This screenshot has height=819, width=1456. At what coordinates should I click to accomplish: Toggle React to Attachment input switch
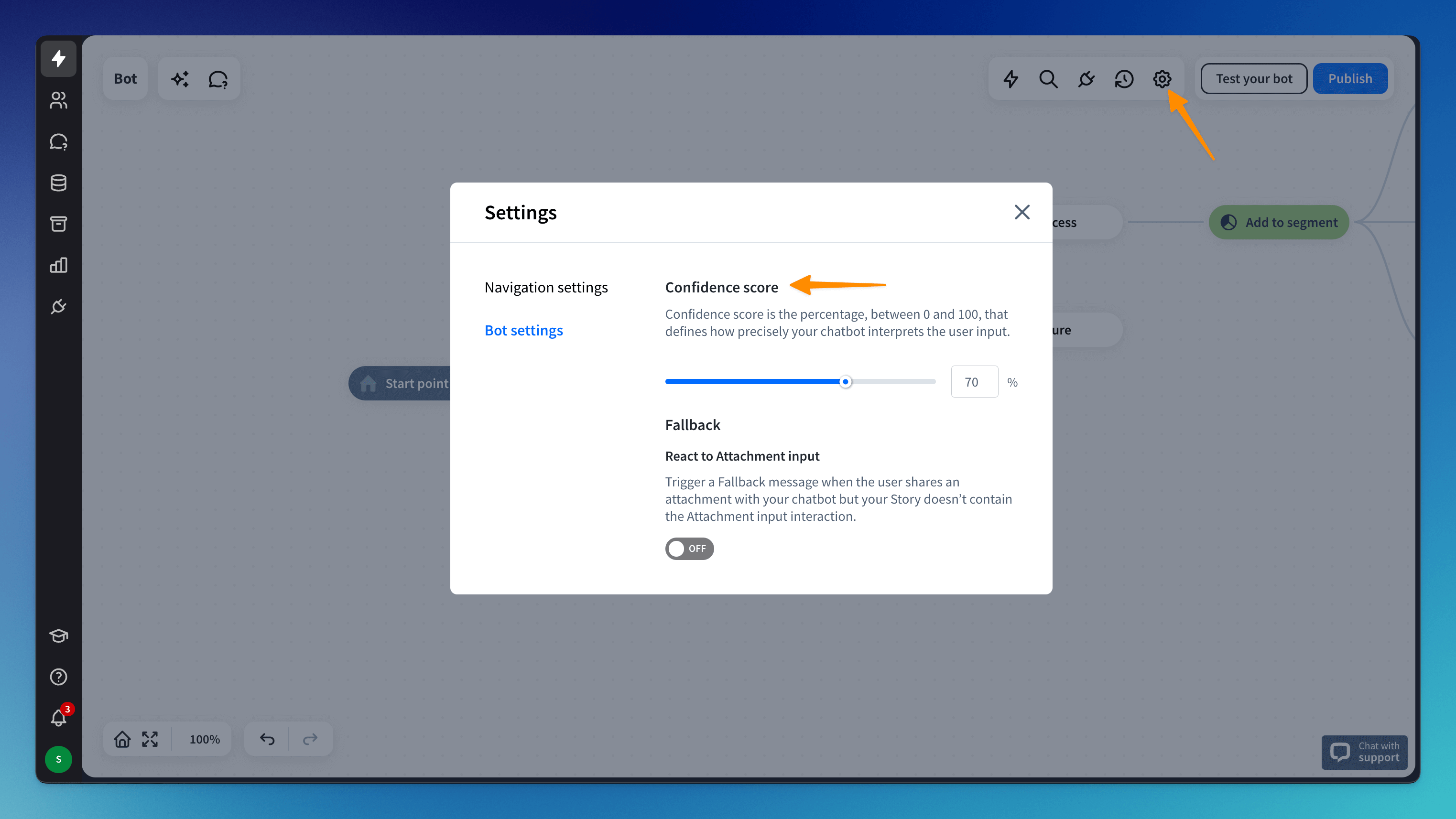click(x=689, y=549)
